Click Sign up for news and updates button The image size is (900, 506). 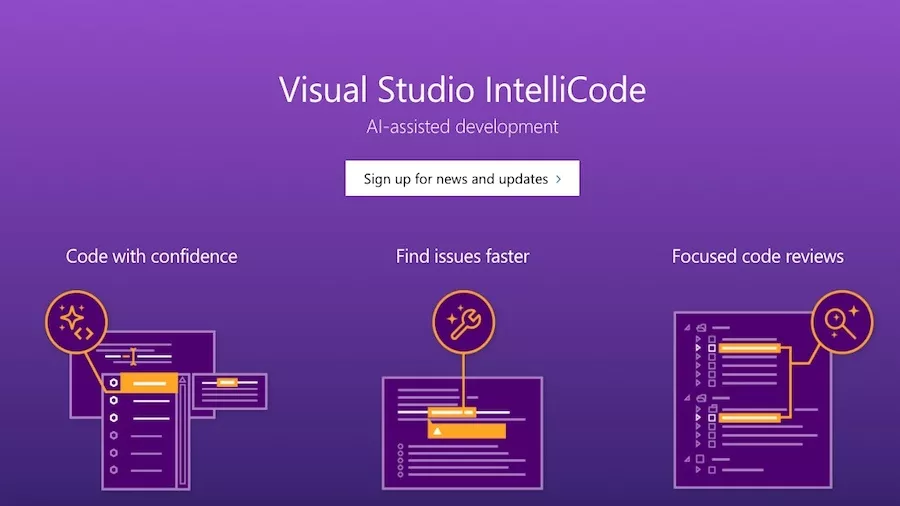(x=462, y=178)
